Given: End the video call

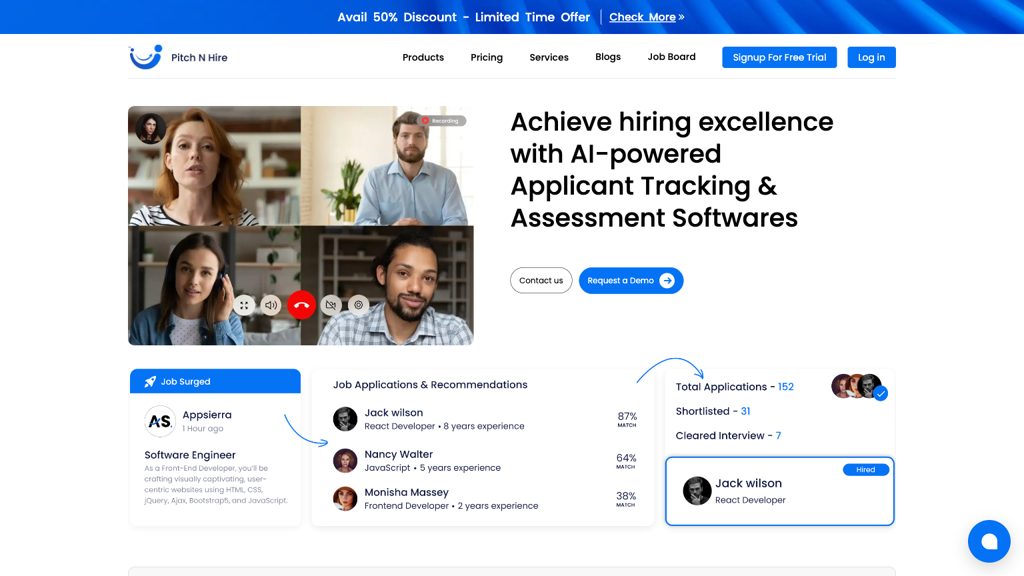Looking at the screenshot, I should pos(301,305).
